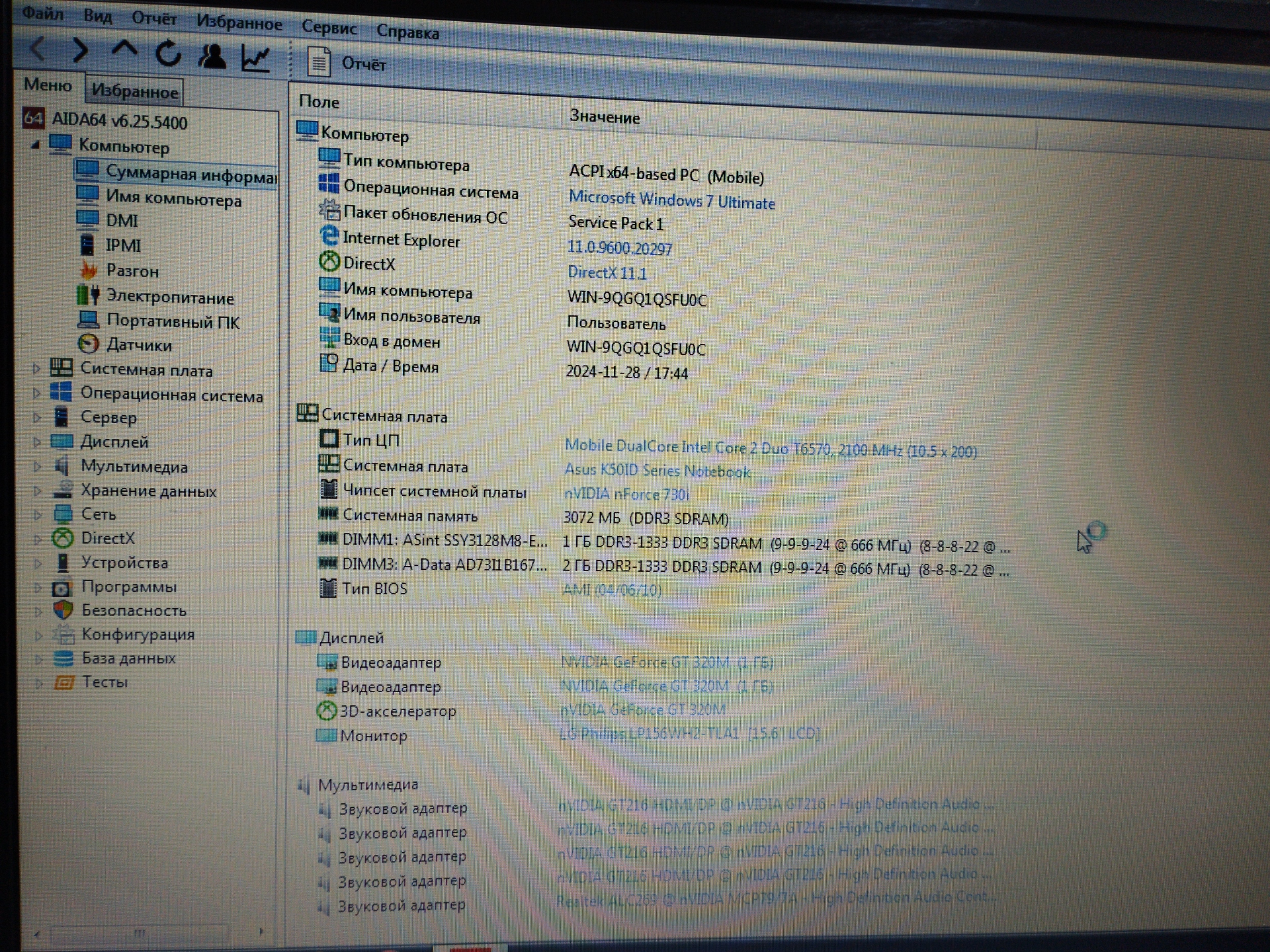Select Суммарная информация in the tree
This screenshot has width=1270, height=952.
click(175, 174)
